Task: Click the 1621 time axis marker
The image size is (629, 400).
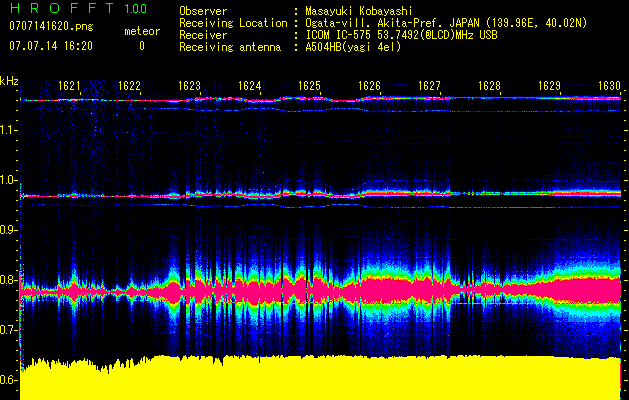Action: pyautogui.click(x=69, y=86)
